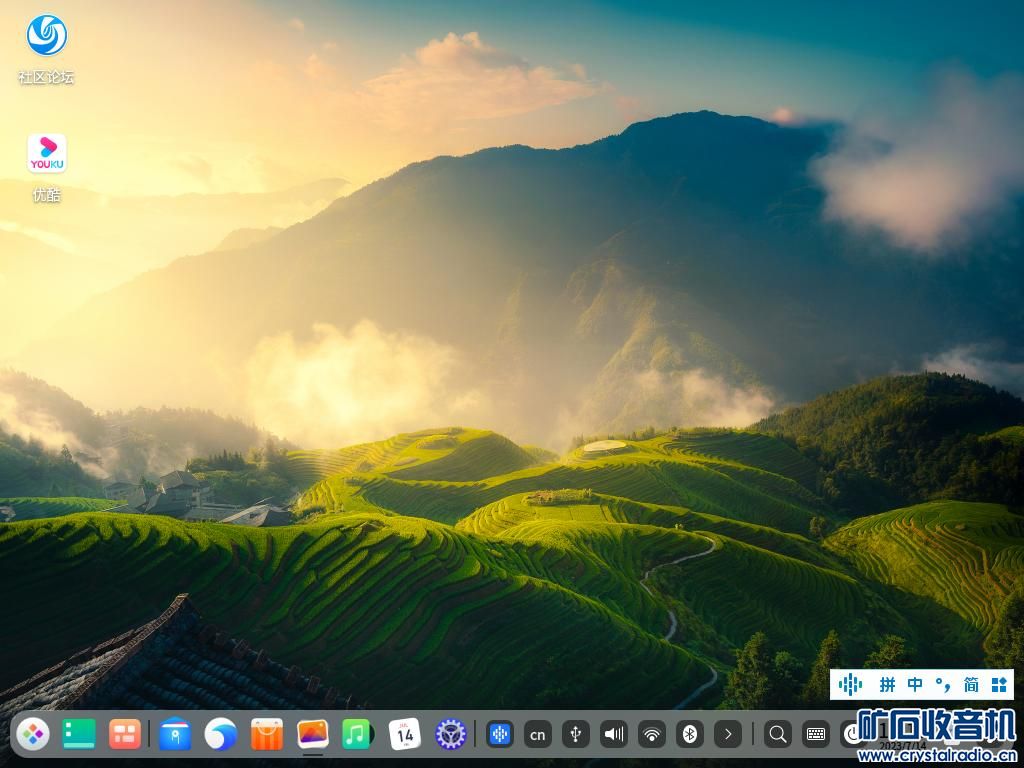Open Control Center gear icon
The height and width of the screenshot is (768, 1024).
[451, 735]
